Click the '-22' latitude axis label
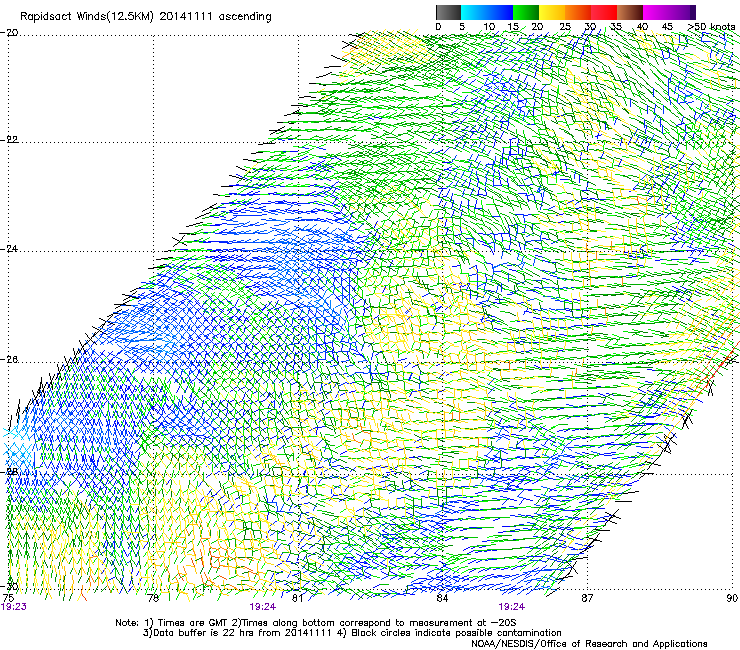Screen dimensions: 740x650 10,140
